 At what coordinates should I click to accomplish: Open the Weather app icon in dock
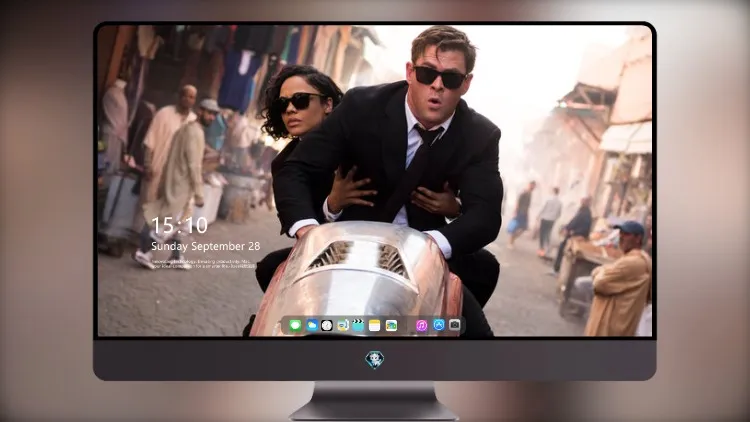(x=311, y=326)
